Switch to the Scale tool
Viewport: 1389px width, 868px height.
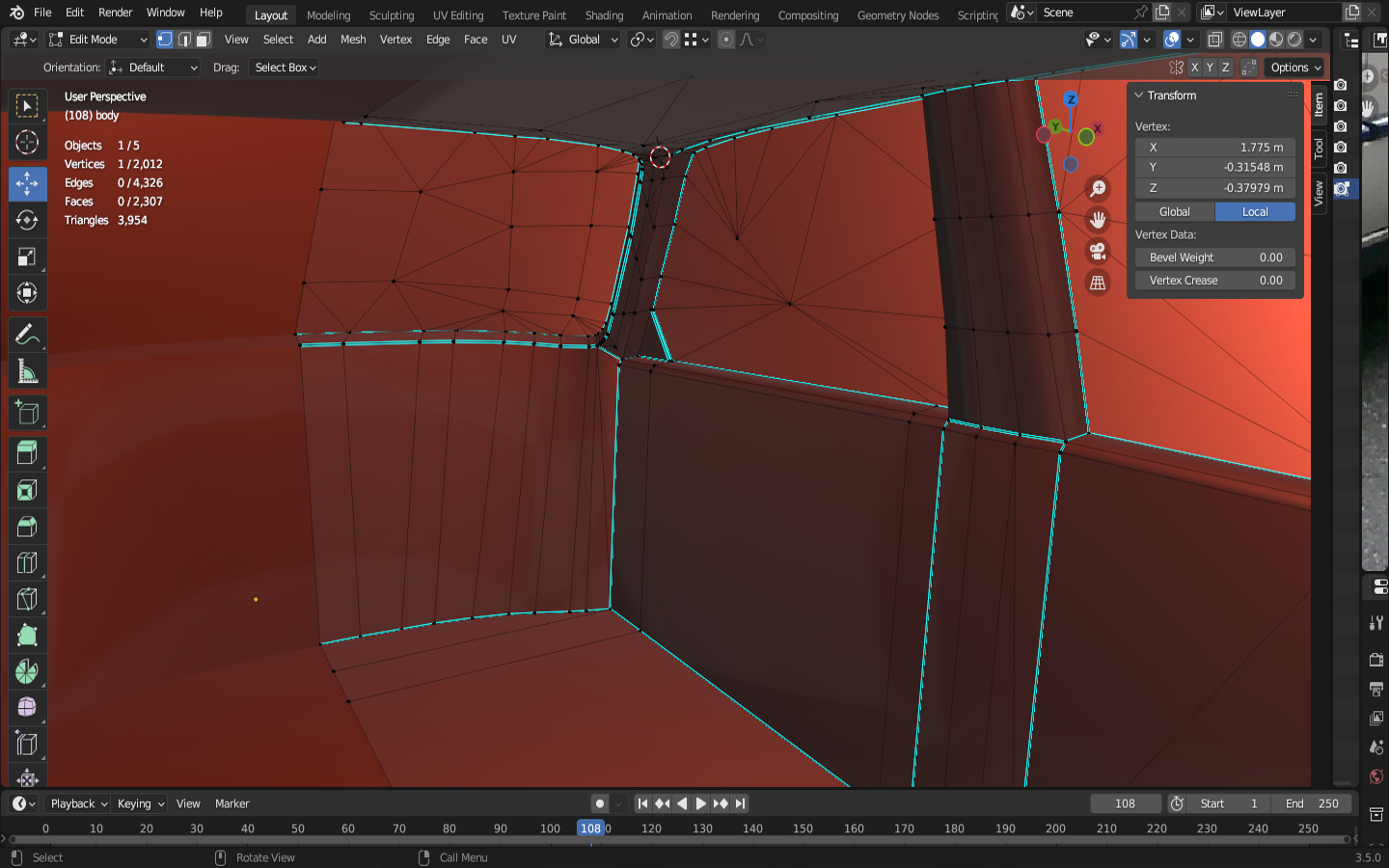pos(27,257)
